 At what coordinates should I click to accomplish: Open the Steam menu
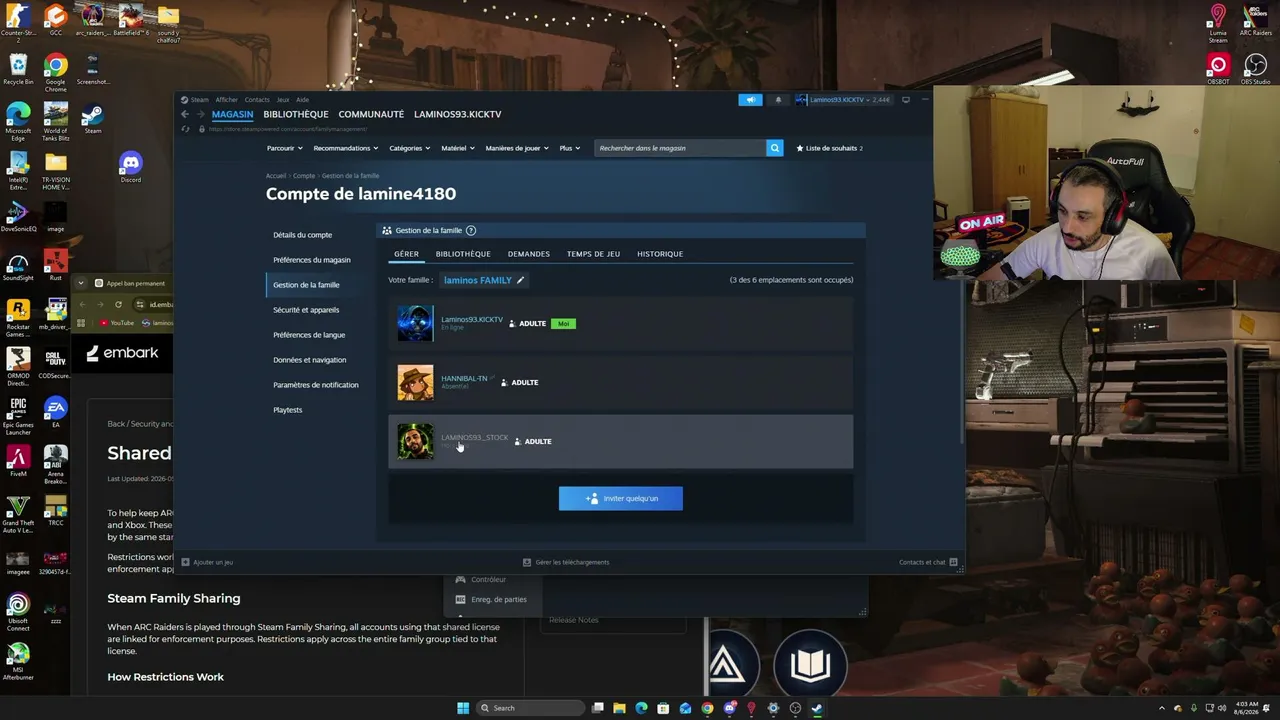tap(197, 100)
